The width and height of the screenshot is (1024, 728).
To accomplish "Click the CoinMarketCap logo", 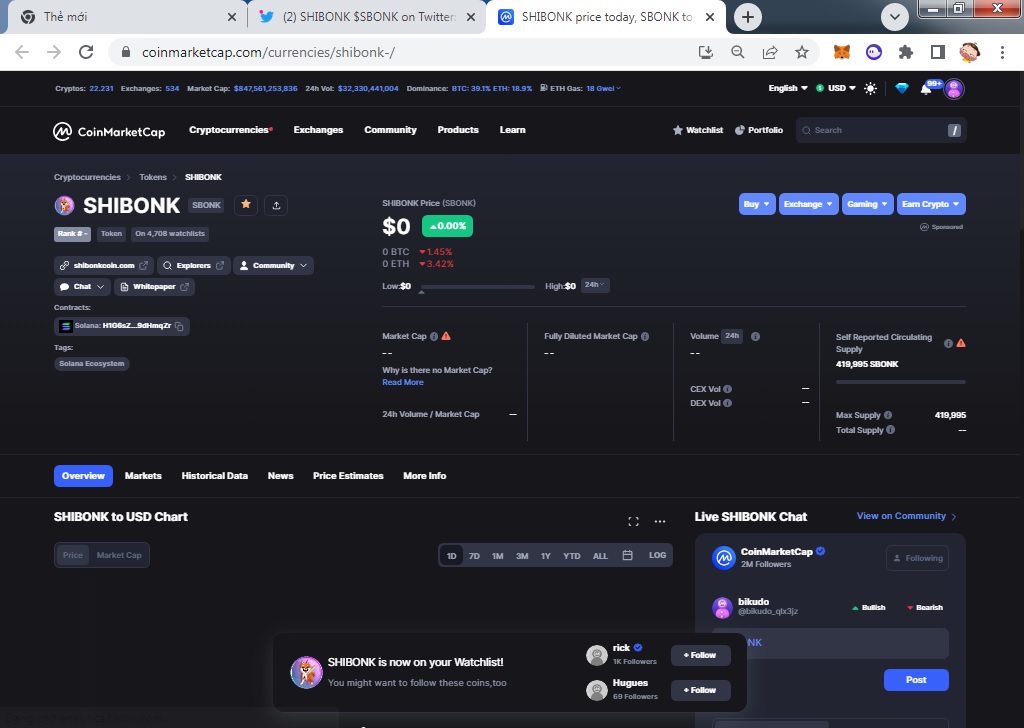I will [109, 131].
